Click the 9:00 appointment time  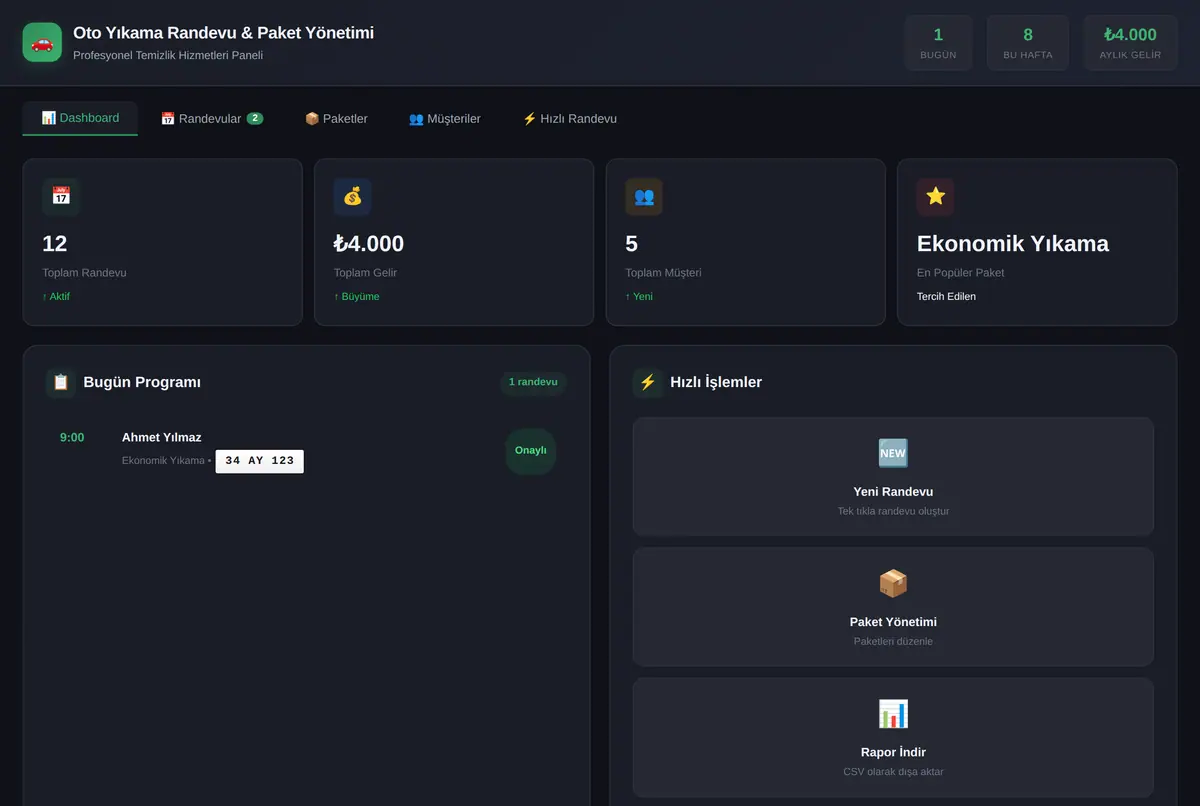[72, 437]
